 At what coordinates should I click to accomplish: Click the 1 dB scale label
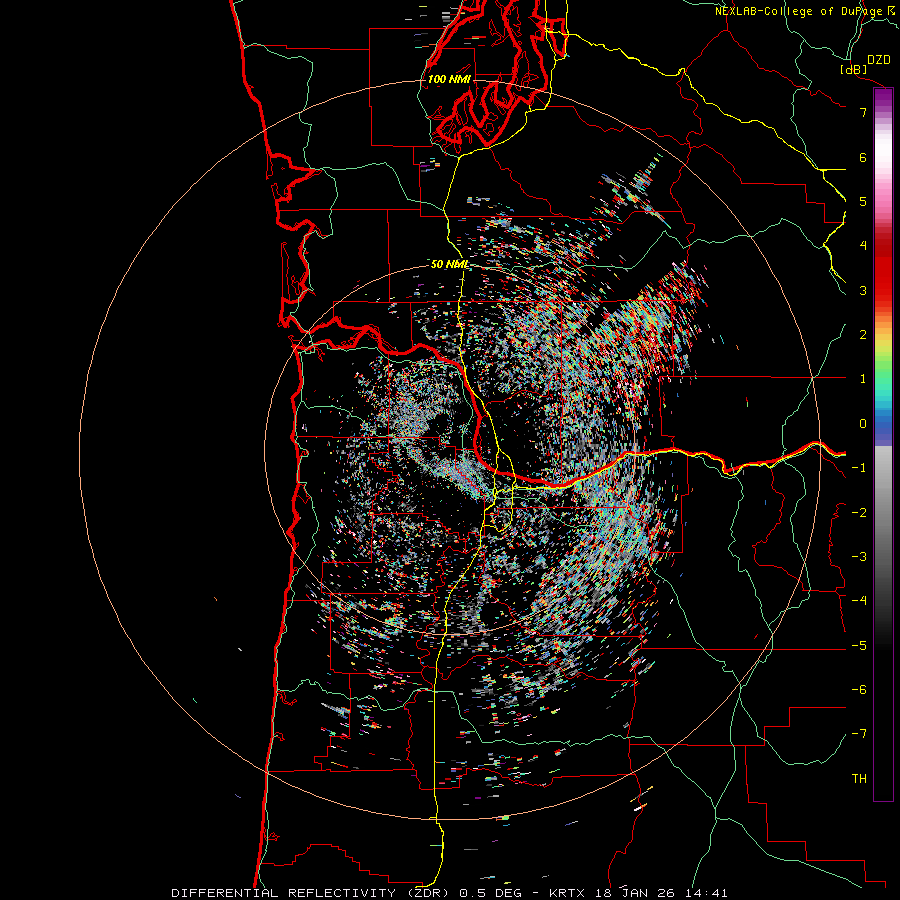(863, 379)
